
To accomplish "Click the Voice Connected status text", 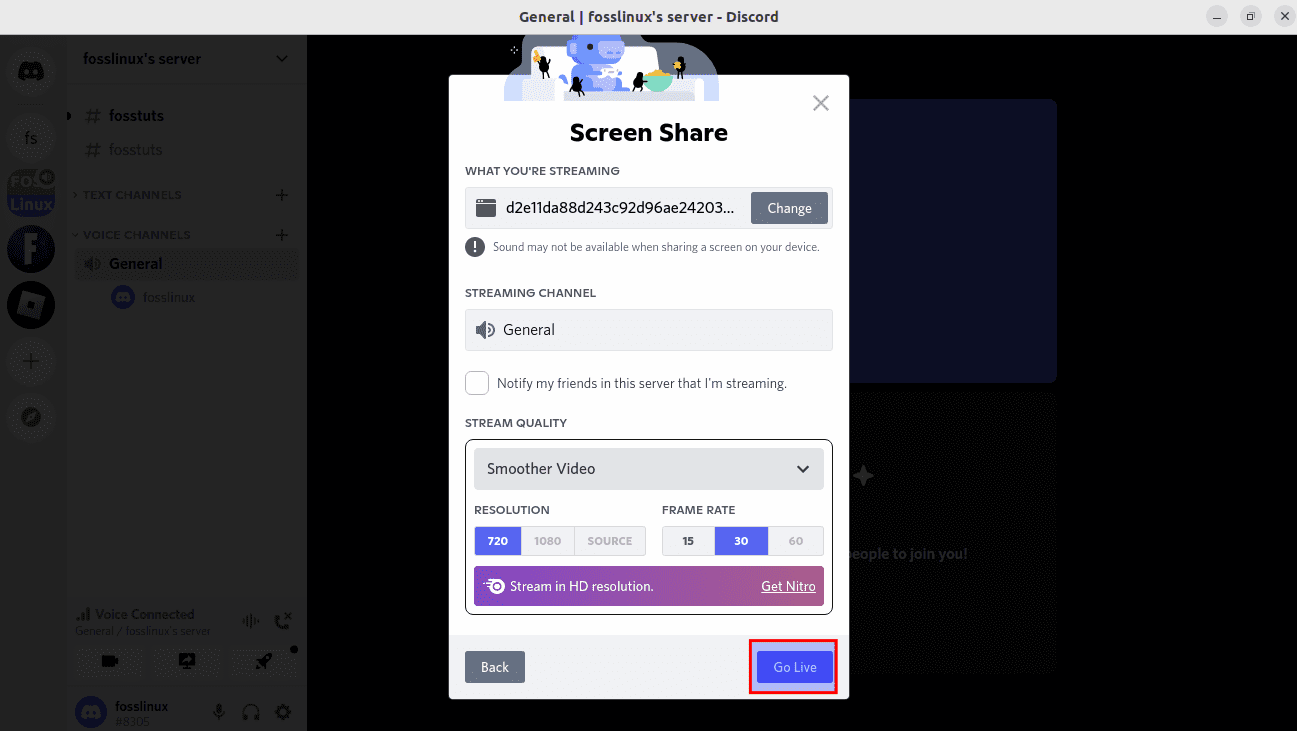I will click(145, 614).
